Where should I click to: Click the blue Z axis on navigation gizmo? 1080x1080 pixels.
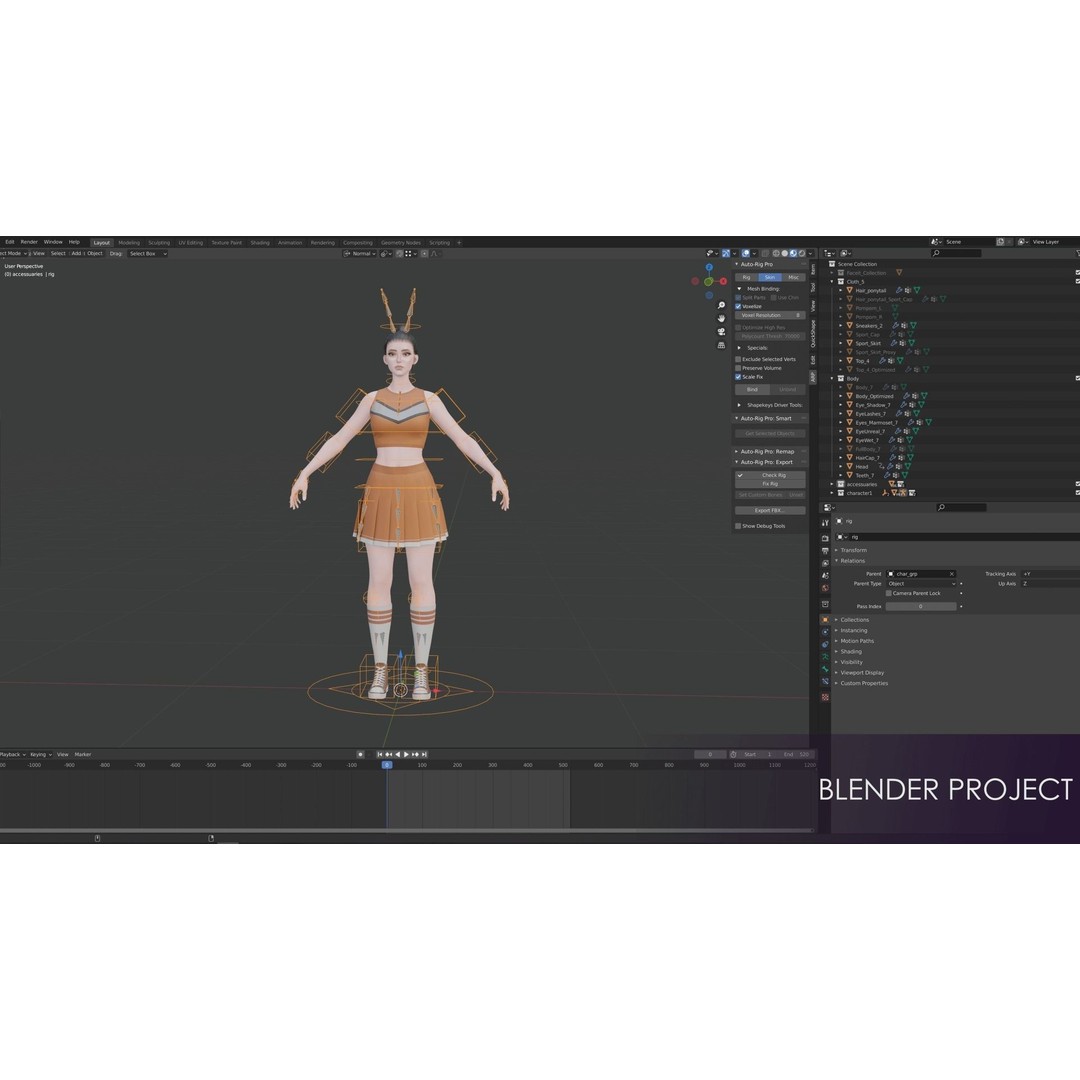[709, 267]
